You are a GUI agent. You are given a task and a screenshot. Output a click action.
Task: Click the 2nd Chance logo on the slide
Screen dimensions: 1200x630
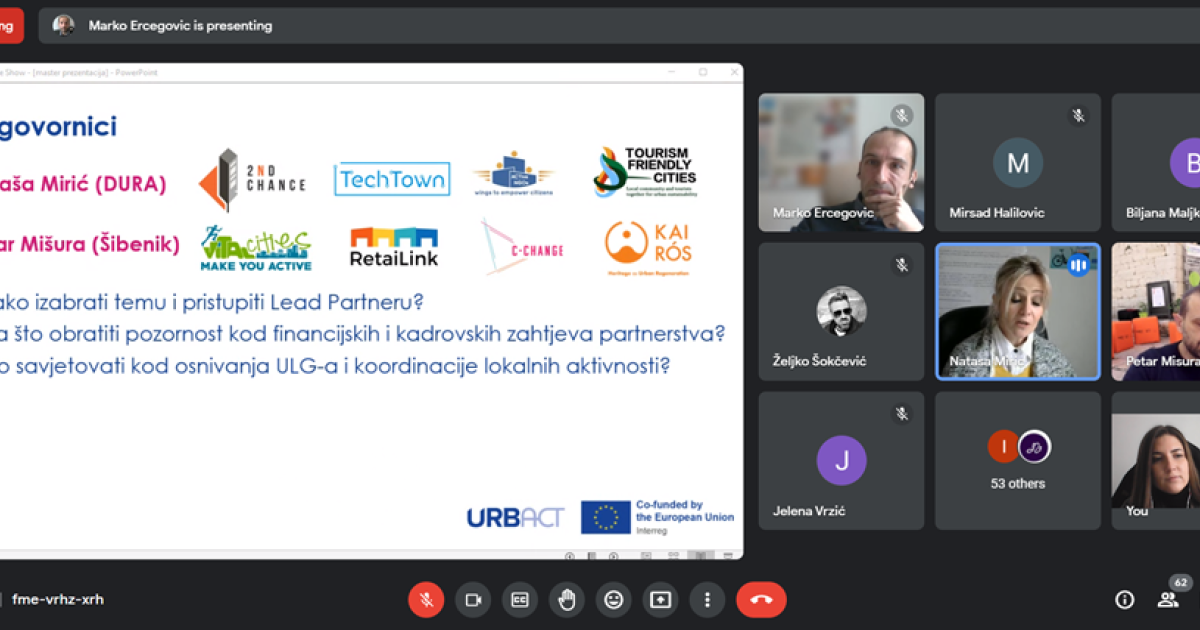(252, 180)
